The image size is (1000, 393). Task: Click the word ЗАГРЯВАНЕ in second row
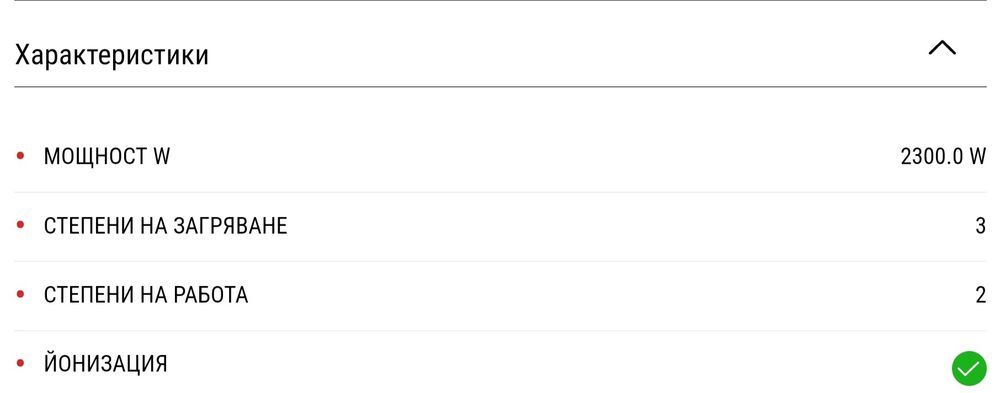click(230, 226)
